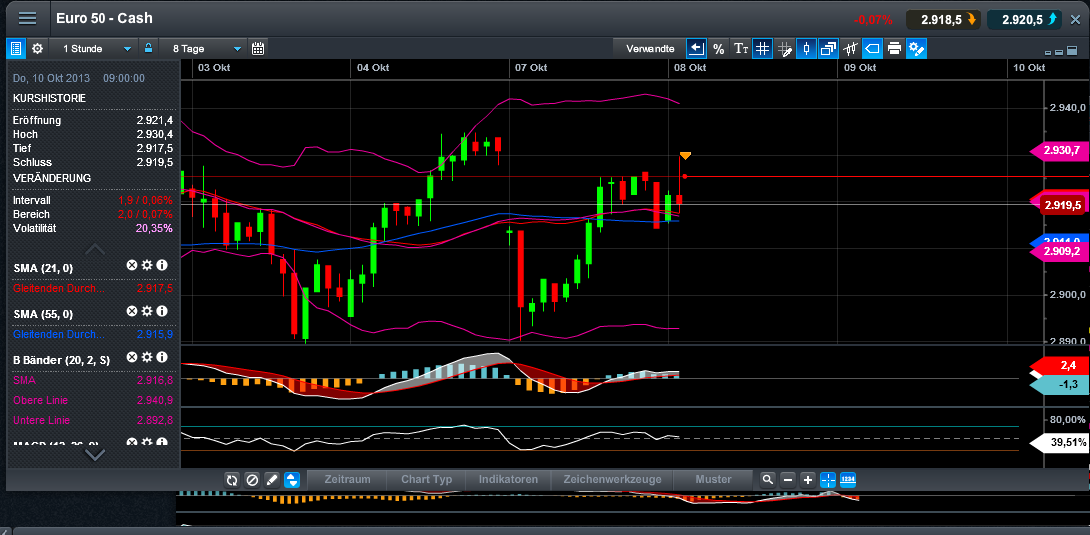Click the refresh chart icon
The image size is (1090, 535).
pyautogui.click(x=232, y=479)
